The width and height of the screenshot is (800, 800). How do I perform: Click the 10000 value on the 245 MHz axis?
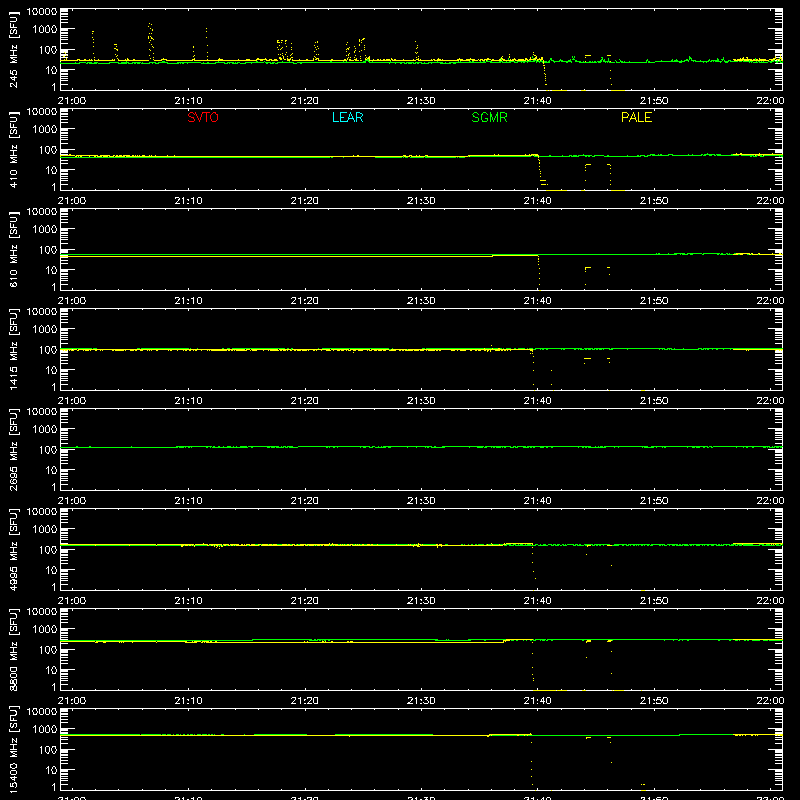[x=42, y=12]
